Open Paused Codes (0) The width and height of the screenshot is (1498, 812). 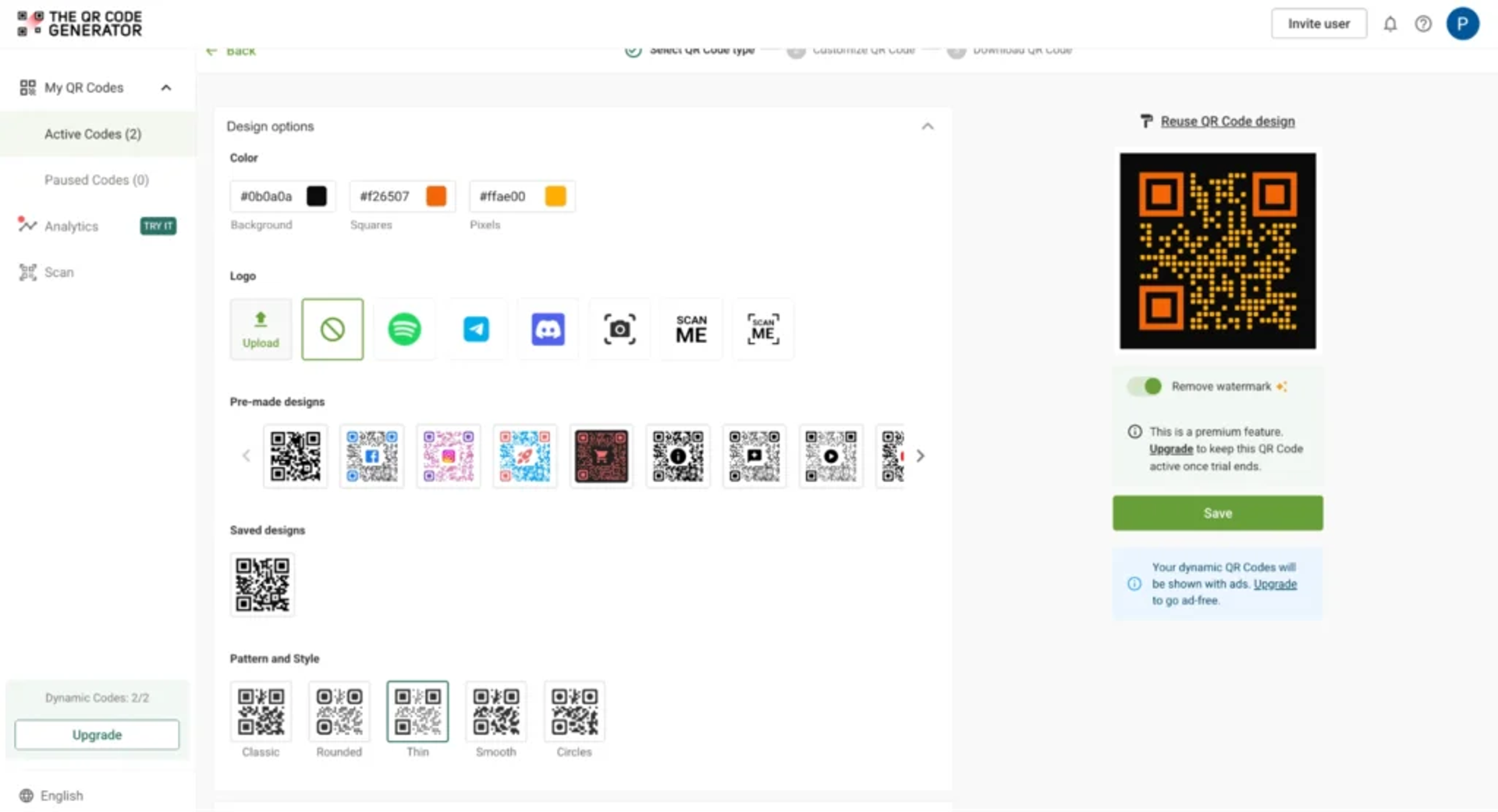pyautogui.click(x=98, y=180)
